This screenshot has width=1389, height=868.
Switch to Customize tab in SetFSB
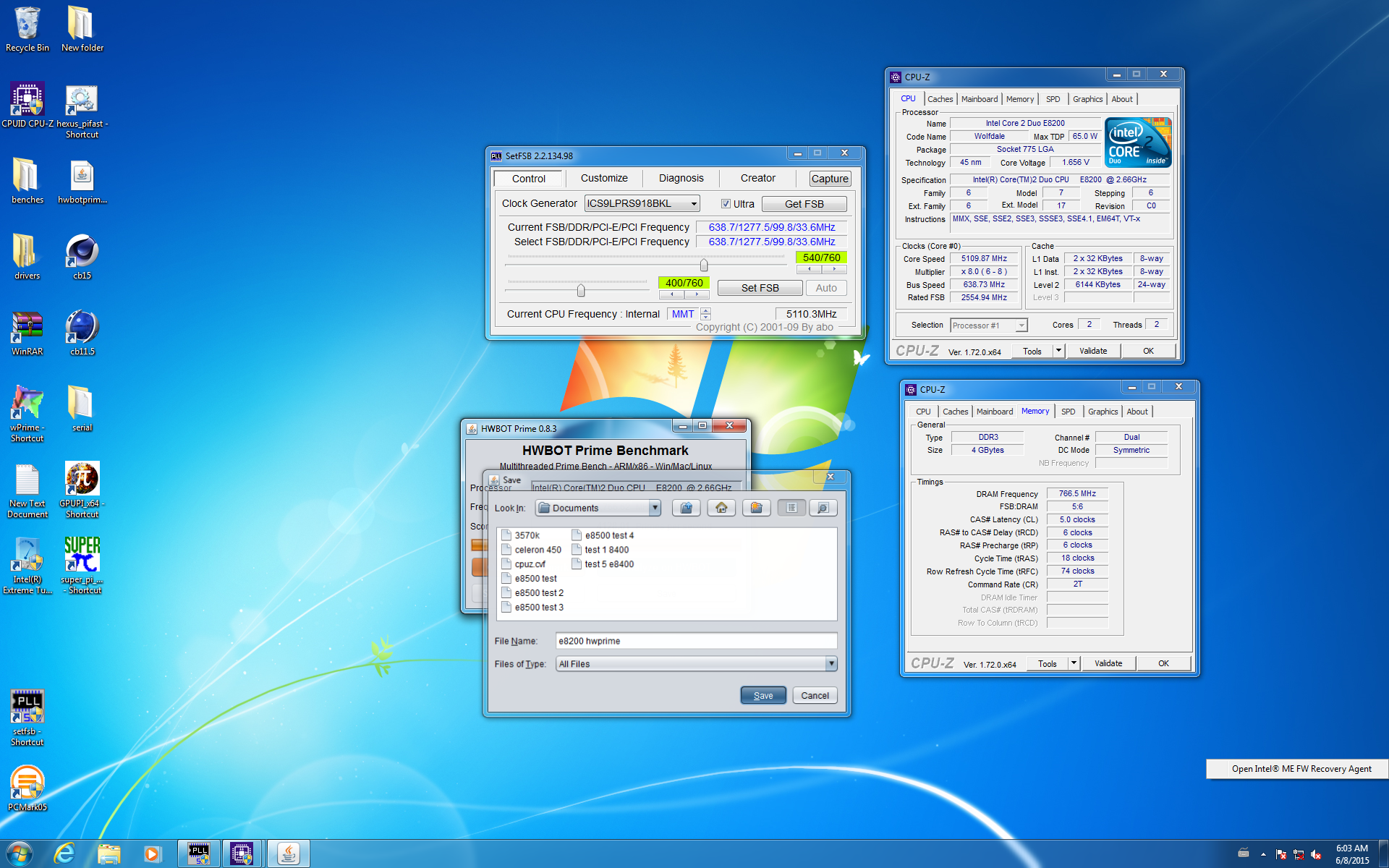[604, 178]
